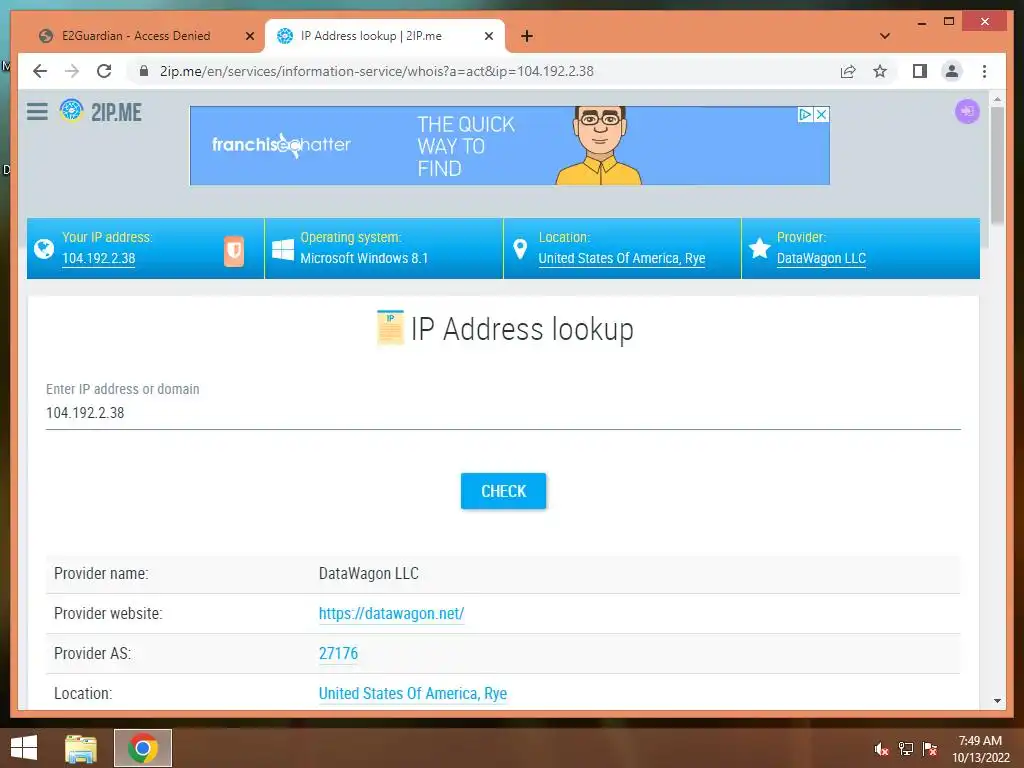Screen dimensions: 1024x768
Task: Click the page scrollbar down arrow
Action: click(997, 701)
